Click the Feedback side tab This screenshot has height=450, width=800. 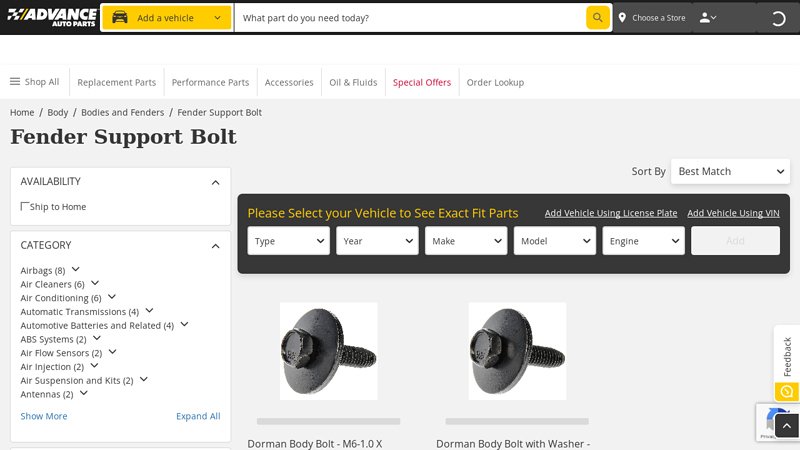pyautogui.click(x=787, y=356)
